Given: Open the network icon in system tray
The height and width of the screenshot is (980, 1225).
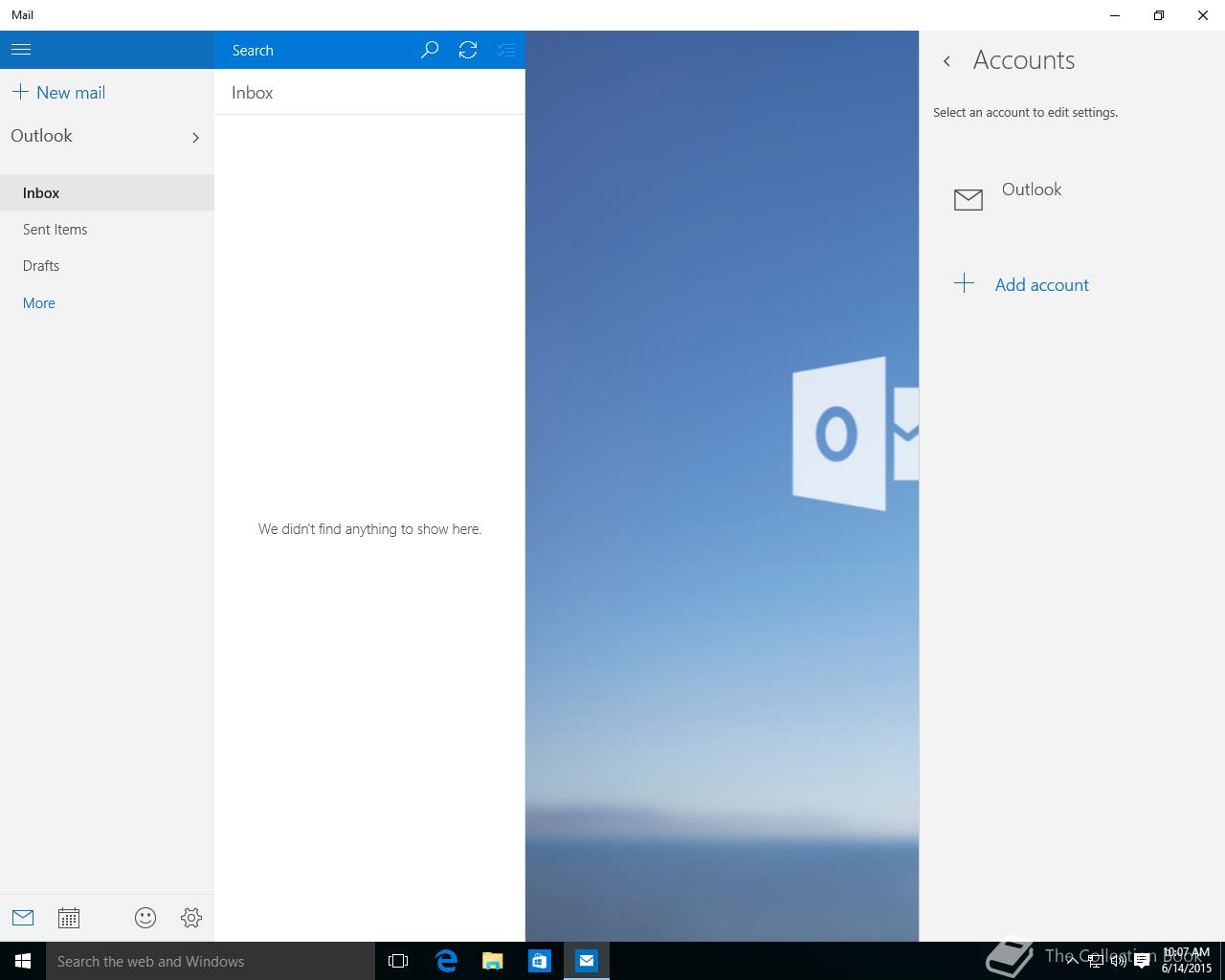Looking at the screenshot, I should point(1095,961).
